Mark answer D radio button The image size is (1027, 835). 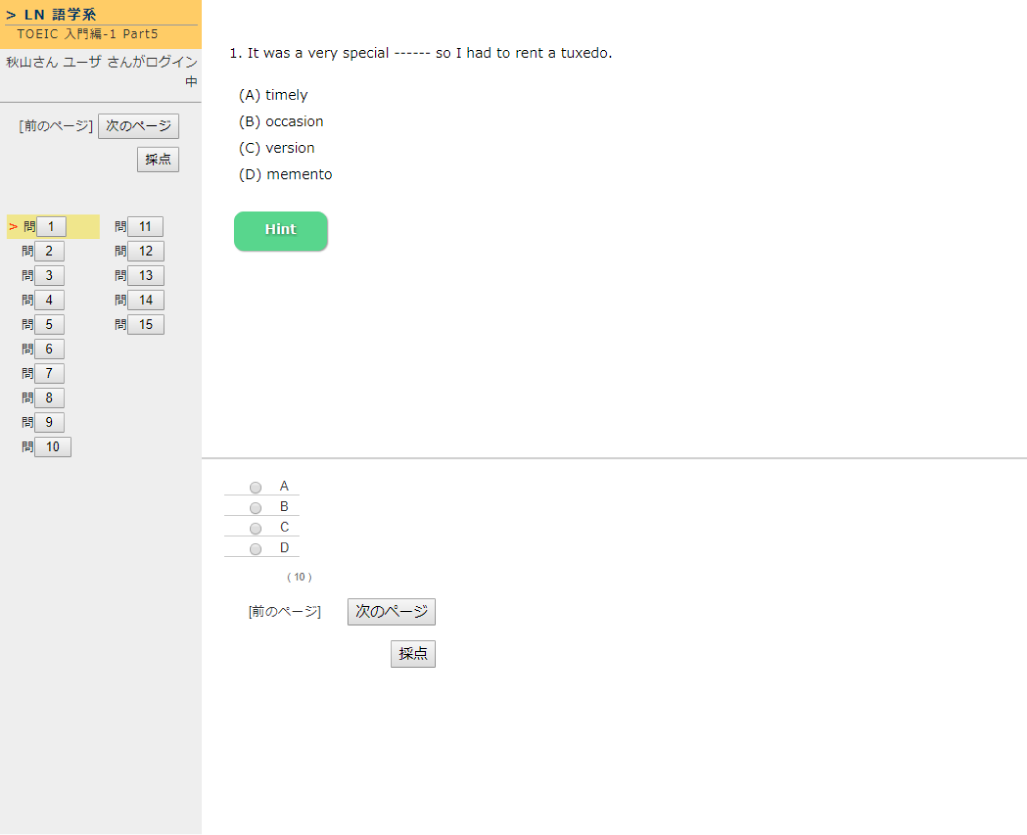(255, 549)
